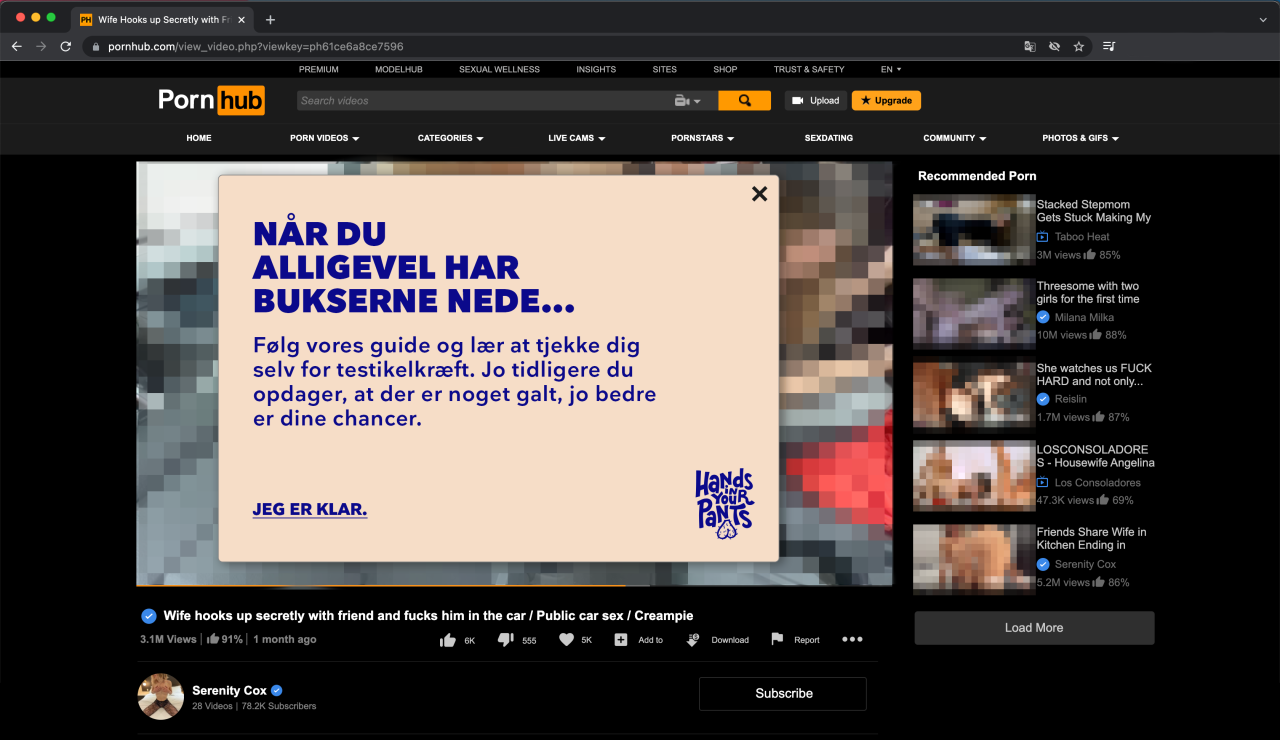Click the Load More button
Viewport: 1280px width, 740px height.
(x=1034, y=628)
